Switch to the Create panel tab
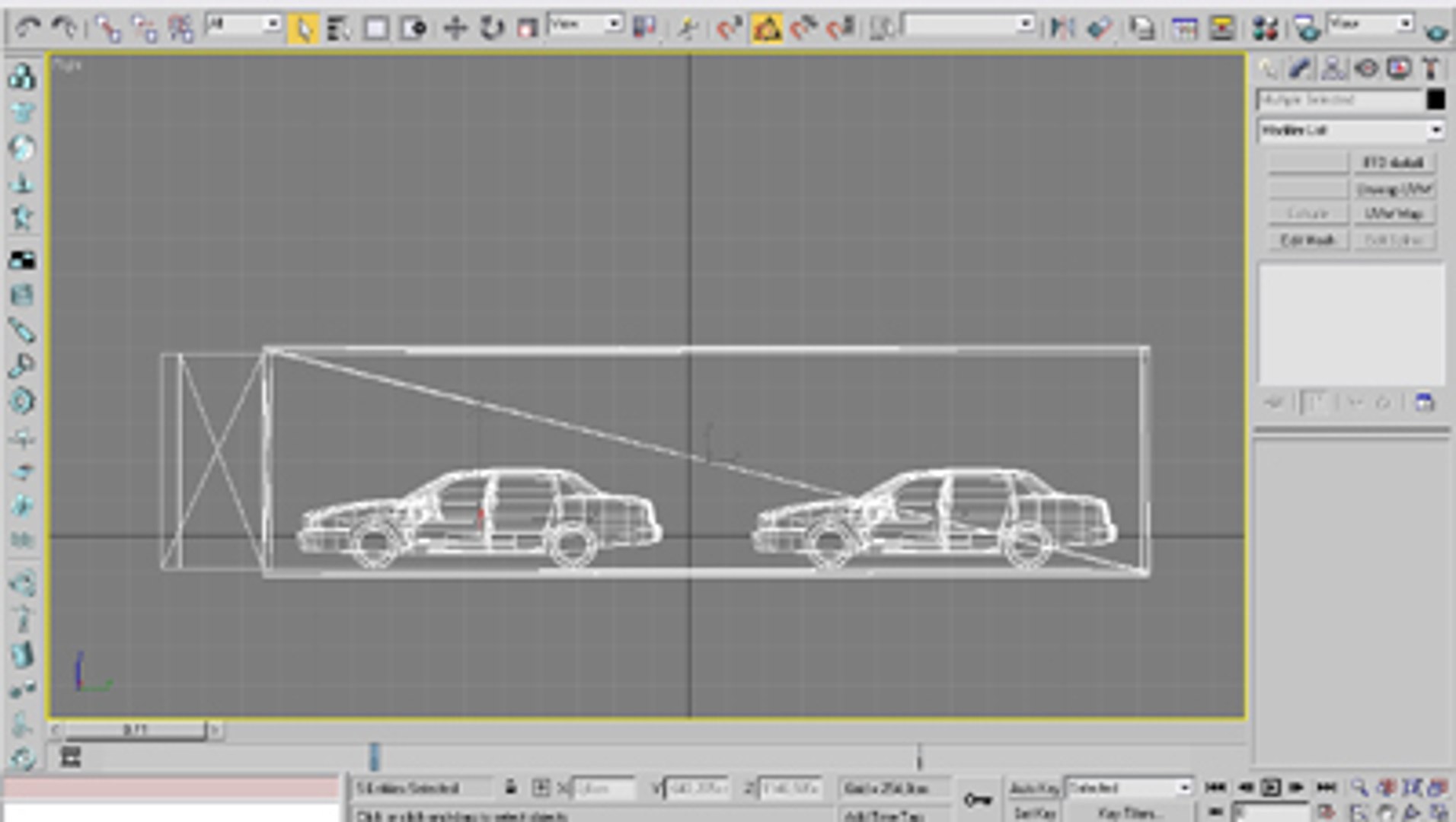This screenshot has height=822, width=1456. (1268, 68)
